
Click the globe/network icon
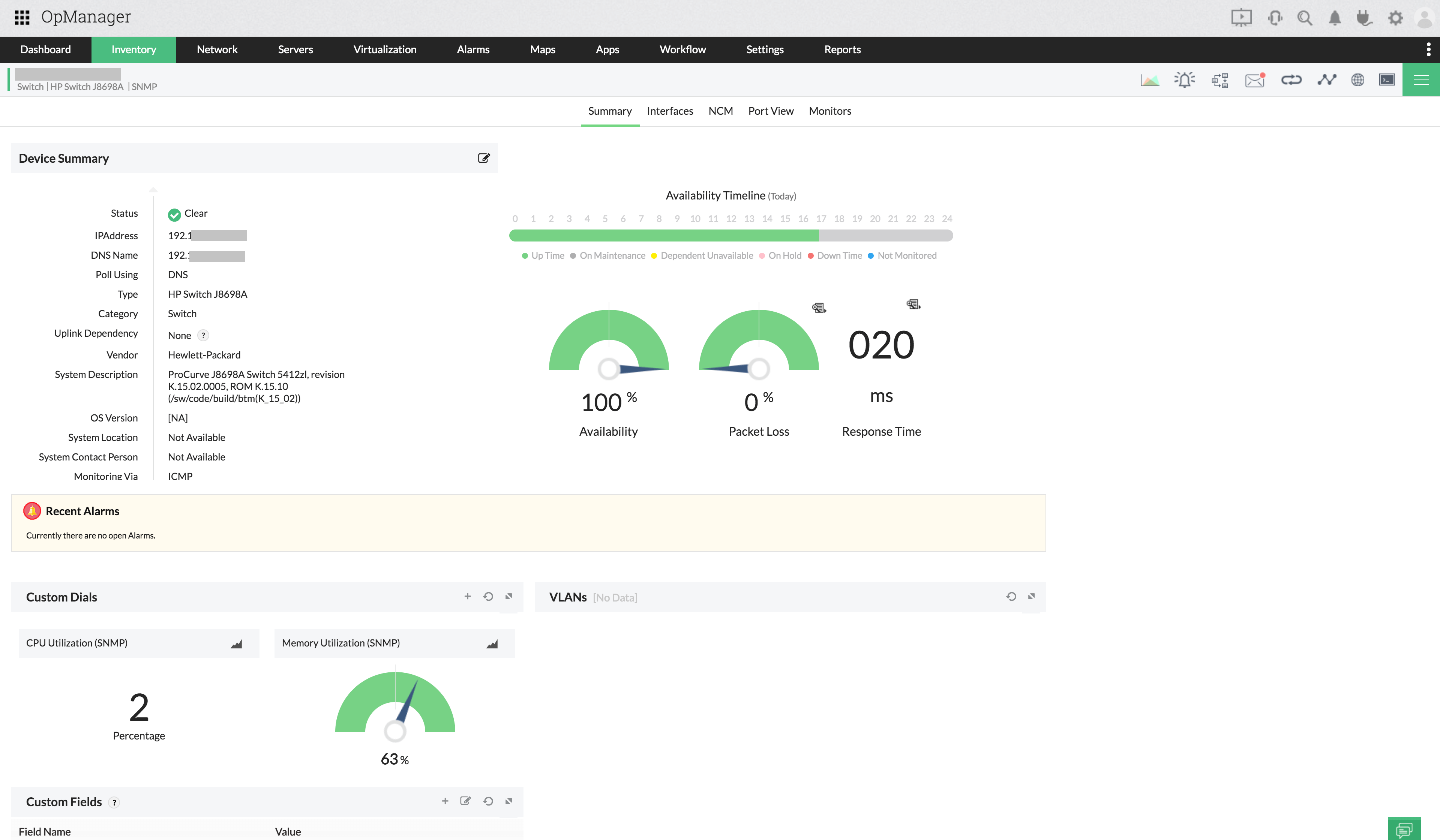1357,79
